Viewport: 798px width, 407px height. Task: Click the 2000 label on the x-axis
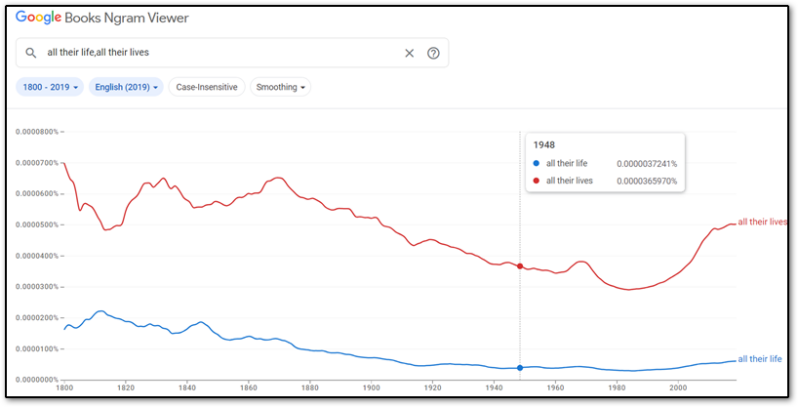(678, 387)
